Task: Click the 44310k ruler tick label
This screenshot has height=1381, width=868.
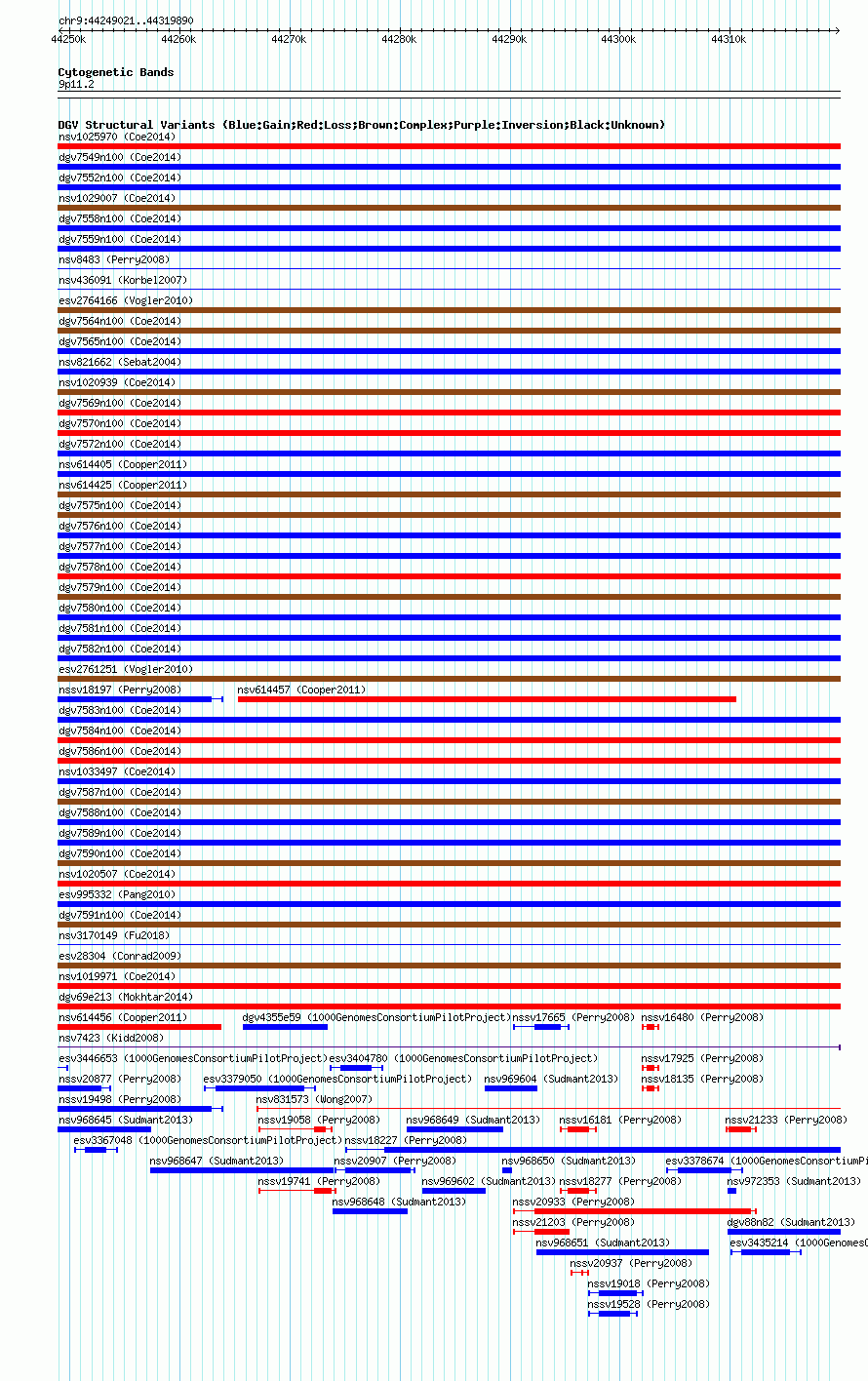Action: [x=729, y=40]
